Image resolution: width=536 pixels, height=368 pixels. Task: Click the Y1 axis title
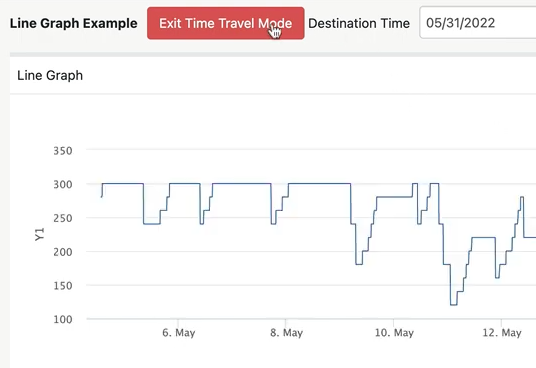[x=40, y=234]
